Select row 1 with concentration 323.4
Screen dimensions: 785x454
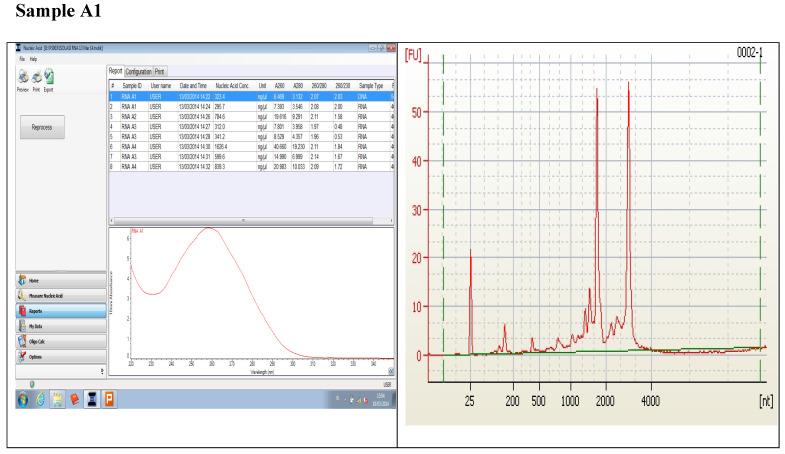[251, 96]
